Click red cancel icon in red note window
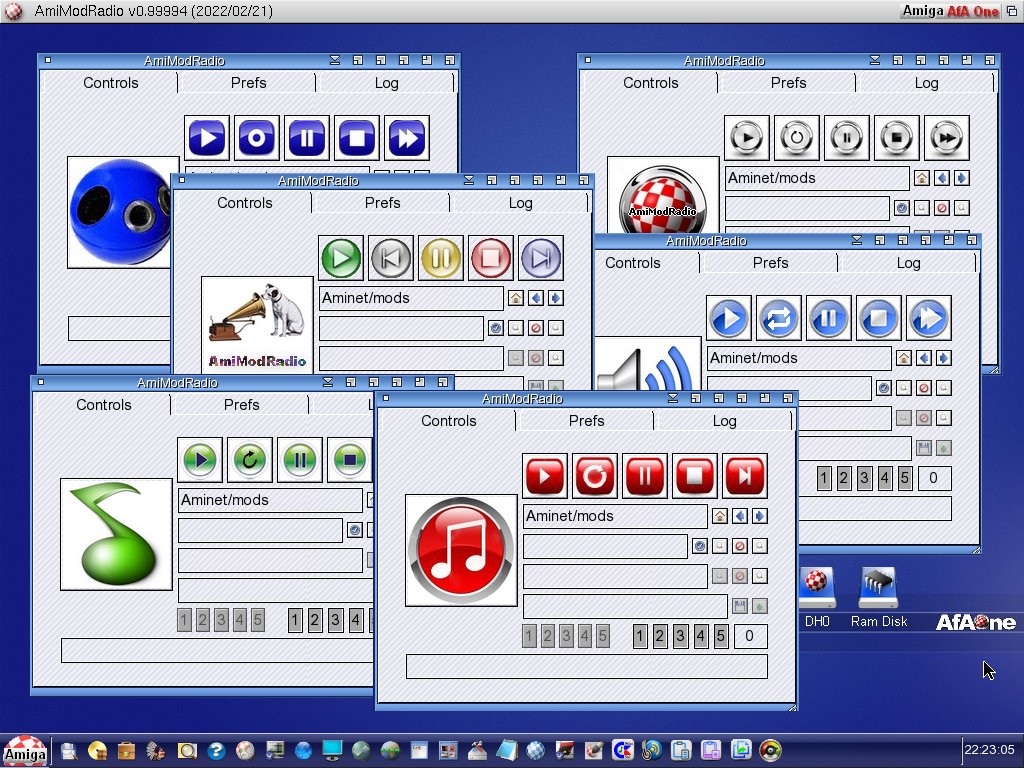 click(x=740, y=546)
